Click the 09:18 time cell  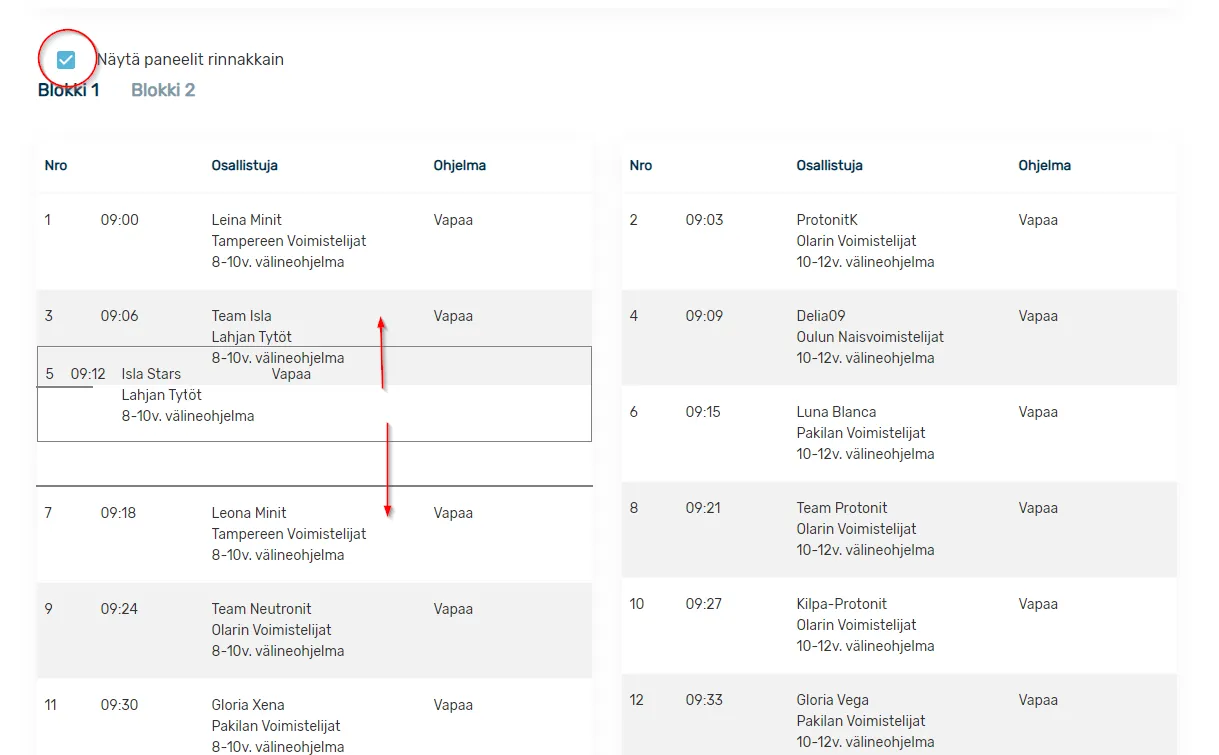tap(118, 513)
